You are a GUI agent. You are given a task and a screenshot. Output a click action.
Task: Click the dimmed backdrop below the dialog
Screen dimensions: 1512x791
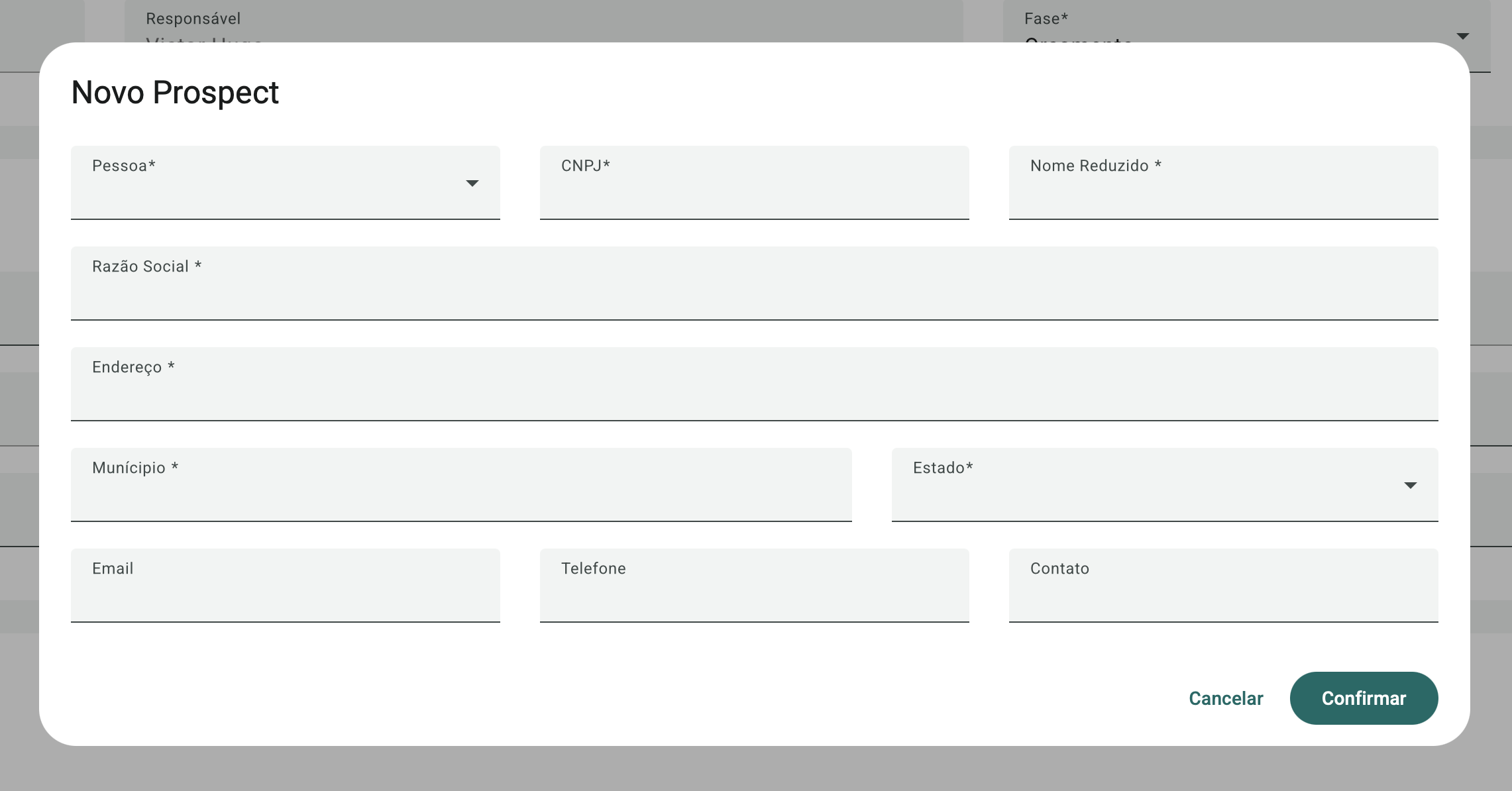755,768
